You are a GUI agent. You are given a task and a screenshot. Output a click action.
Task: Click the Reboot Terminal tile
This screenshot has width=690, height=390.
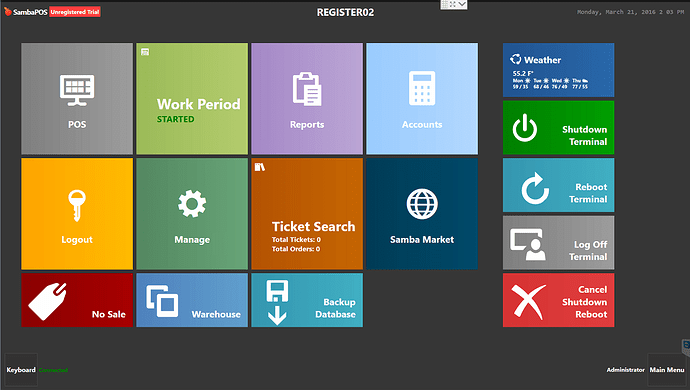point(558,185)
